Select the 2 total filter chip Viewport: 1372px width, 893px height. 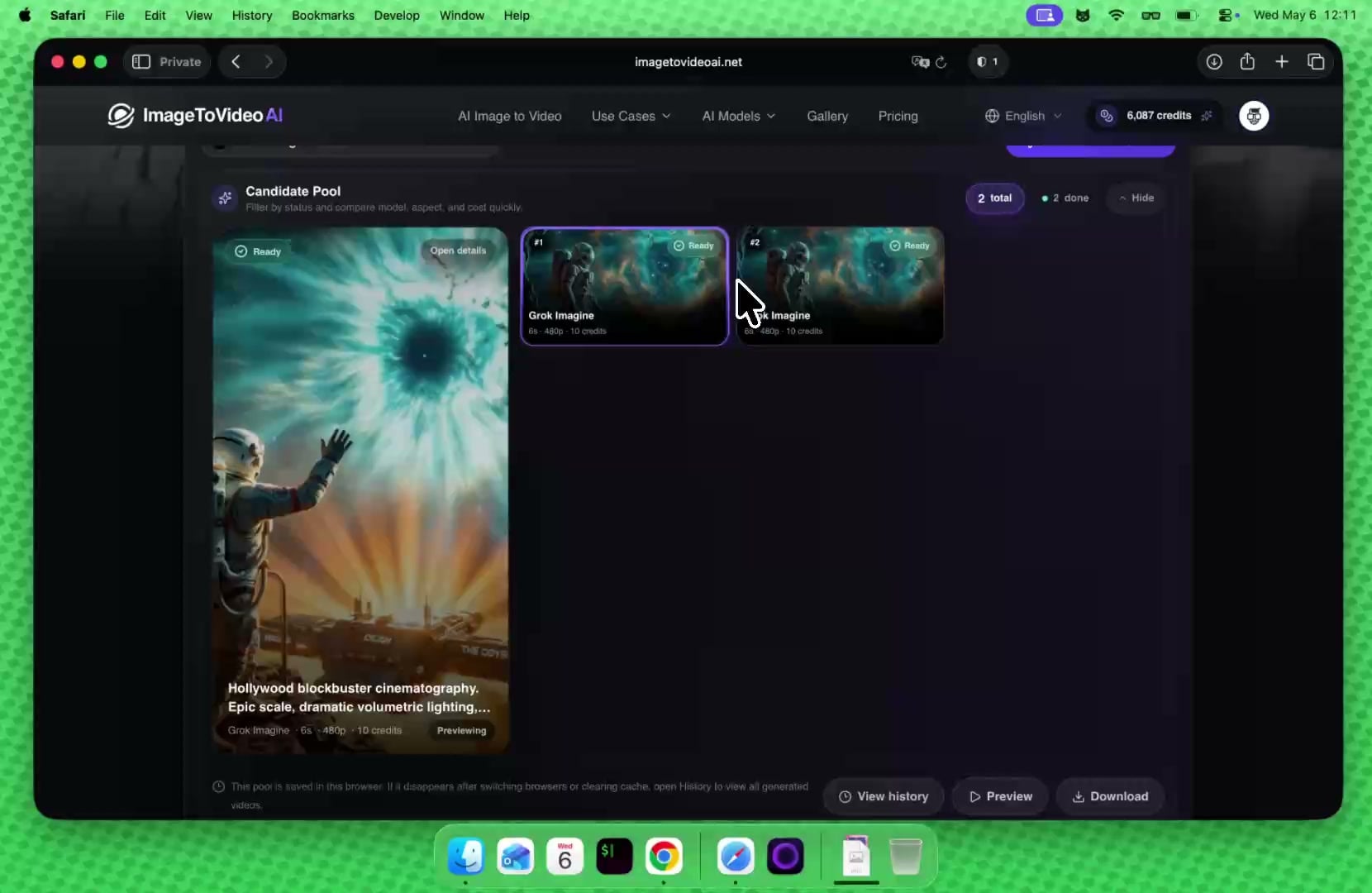click(994, 198)
